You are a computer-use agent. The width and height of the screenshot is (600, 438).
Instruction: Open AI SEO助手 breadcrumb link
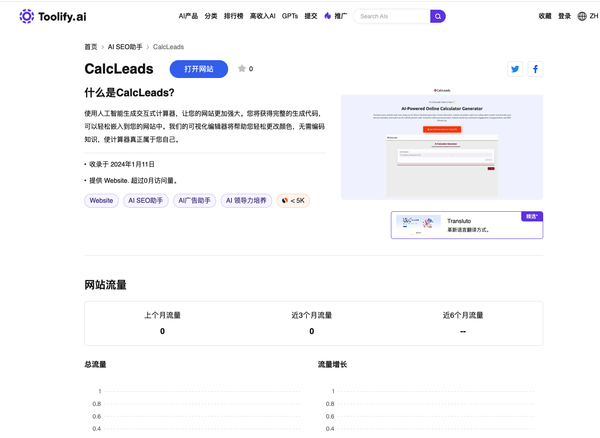(x=125, y=47)
